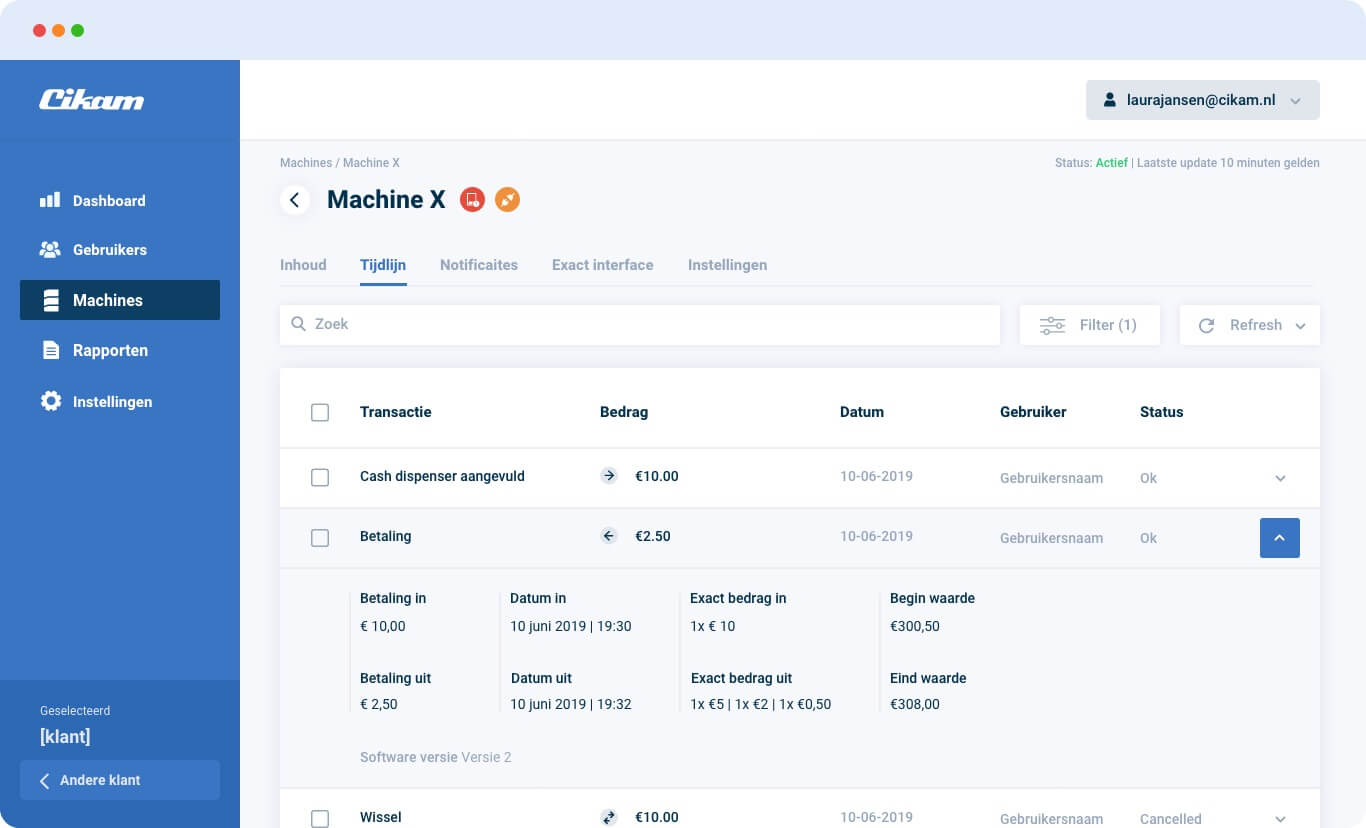Viewport: 1366px width, 828px height.
Task: Click the Andere klant button
Action: coord(120,780)
